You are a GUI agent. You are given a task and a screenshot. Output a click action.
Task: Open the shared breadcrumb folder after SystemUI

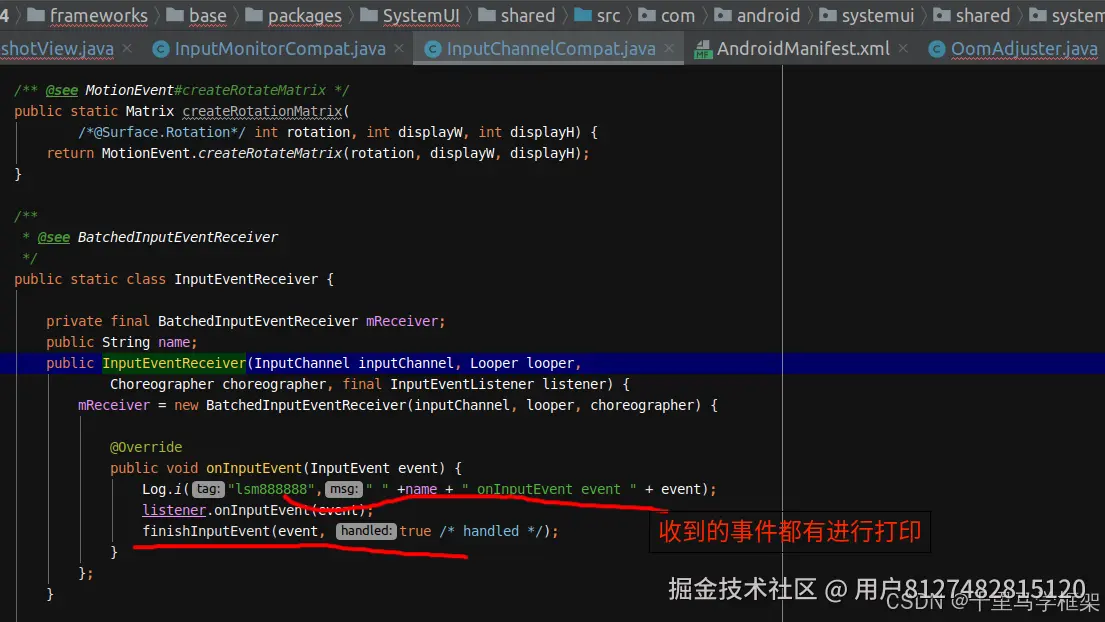[517, 15]
